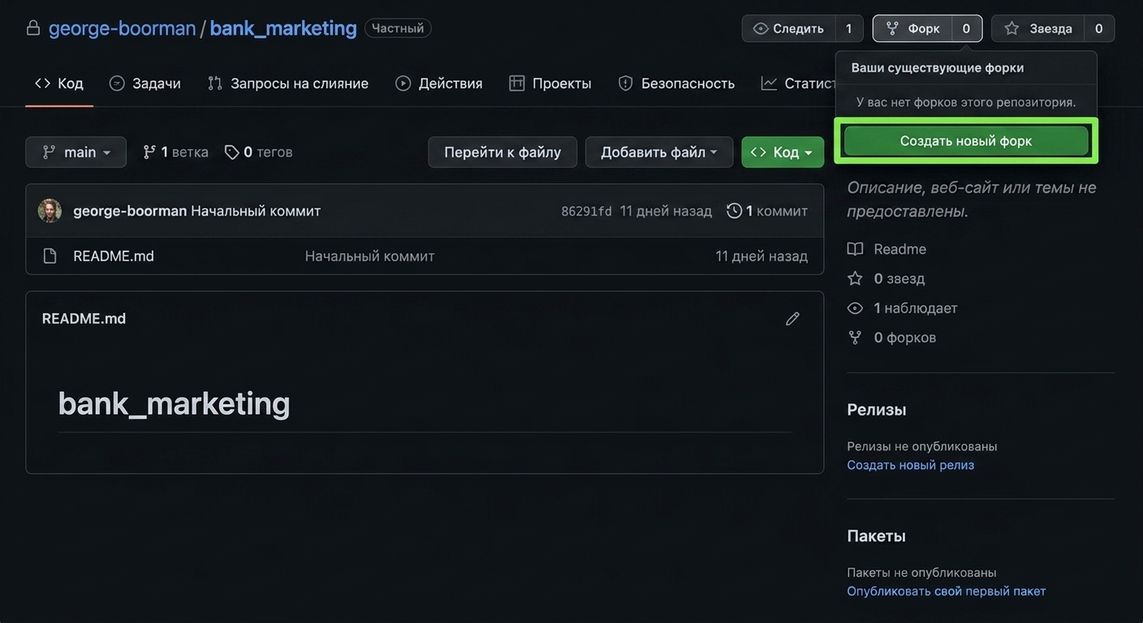The height and width of the screenshot is (623, 1143).
Task: Open README.md in the file list
Action: coord(113,256)
